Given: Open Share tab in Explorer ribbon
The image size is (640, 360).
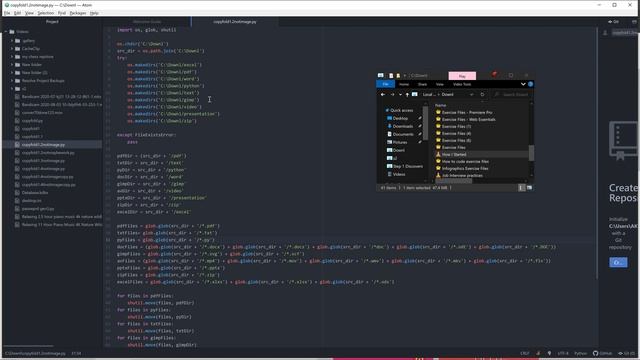Looking at the screenshot, I should (x=422, y=84).
